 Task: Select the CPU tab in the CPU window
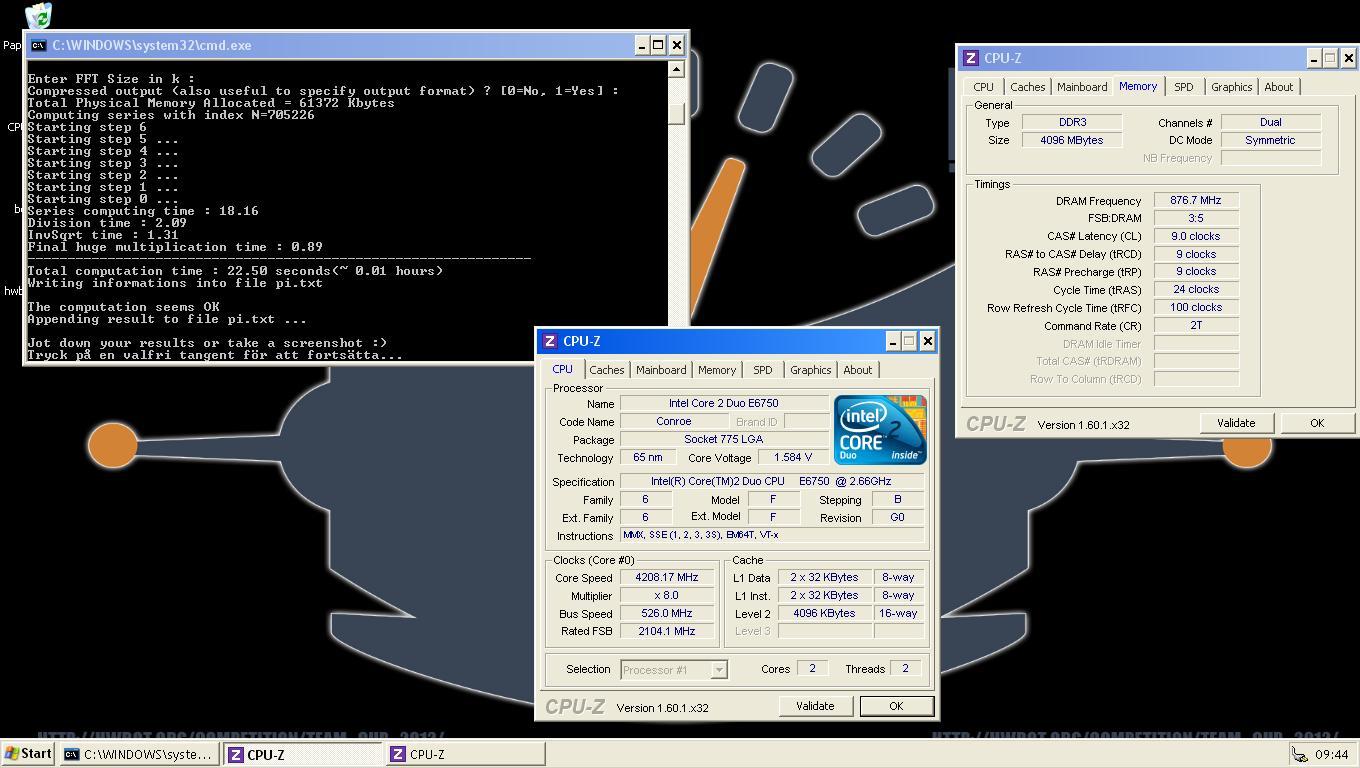(x=562, y=369)
